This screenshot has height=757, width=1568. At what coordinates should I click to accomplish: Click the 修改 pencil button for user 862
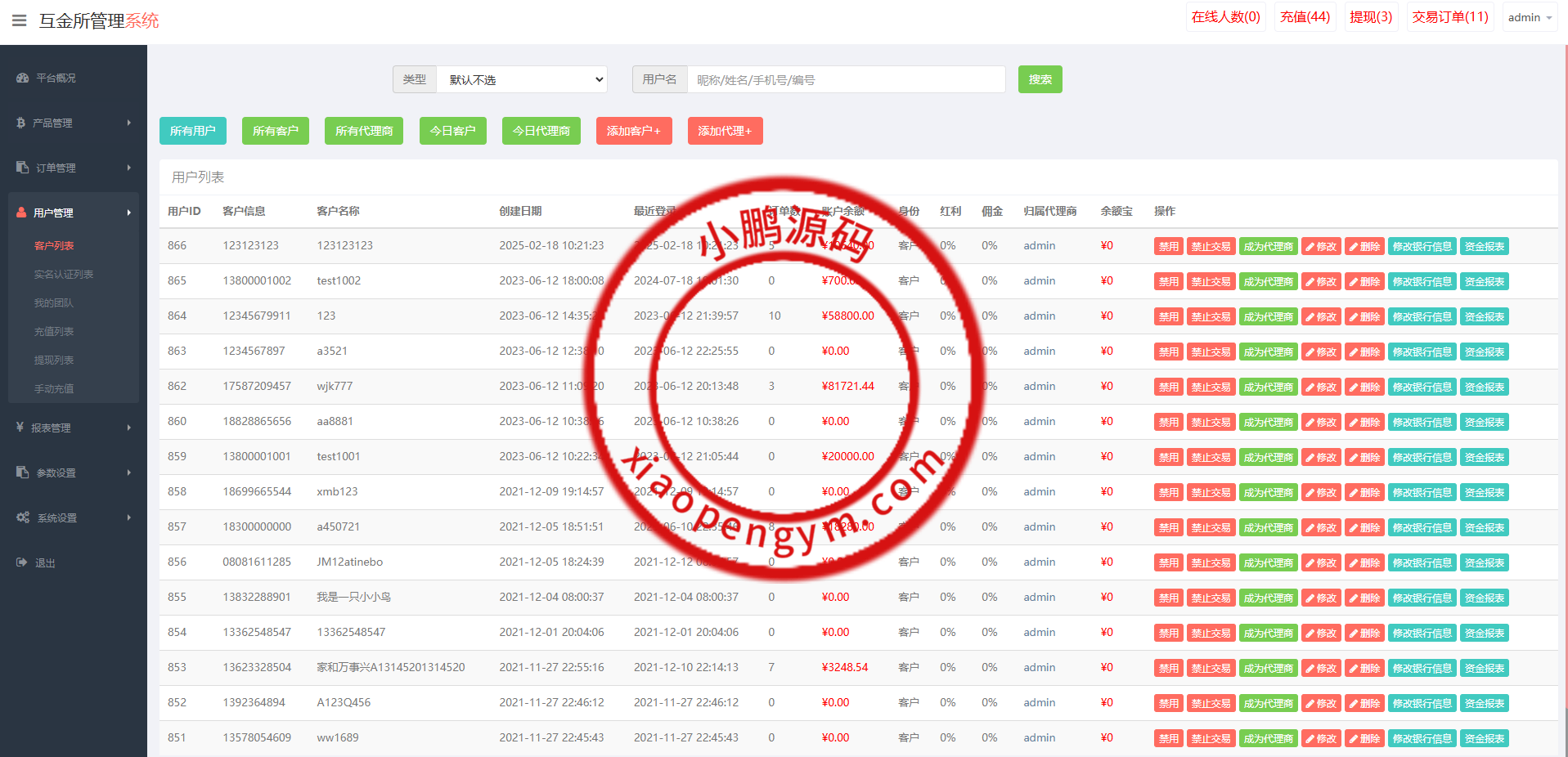1321,387
